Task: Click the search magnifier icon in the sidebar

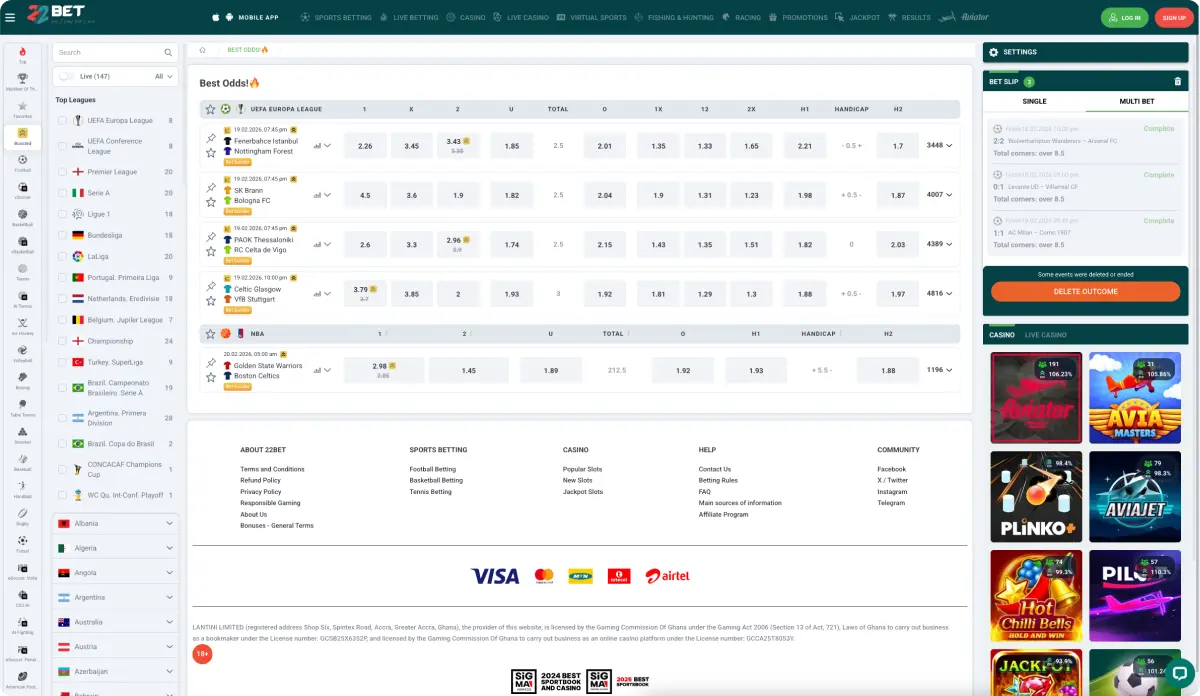Action: 168,52
